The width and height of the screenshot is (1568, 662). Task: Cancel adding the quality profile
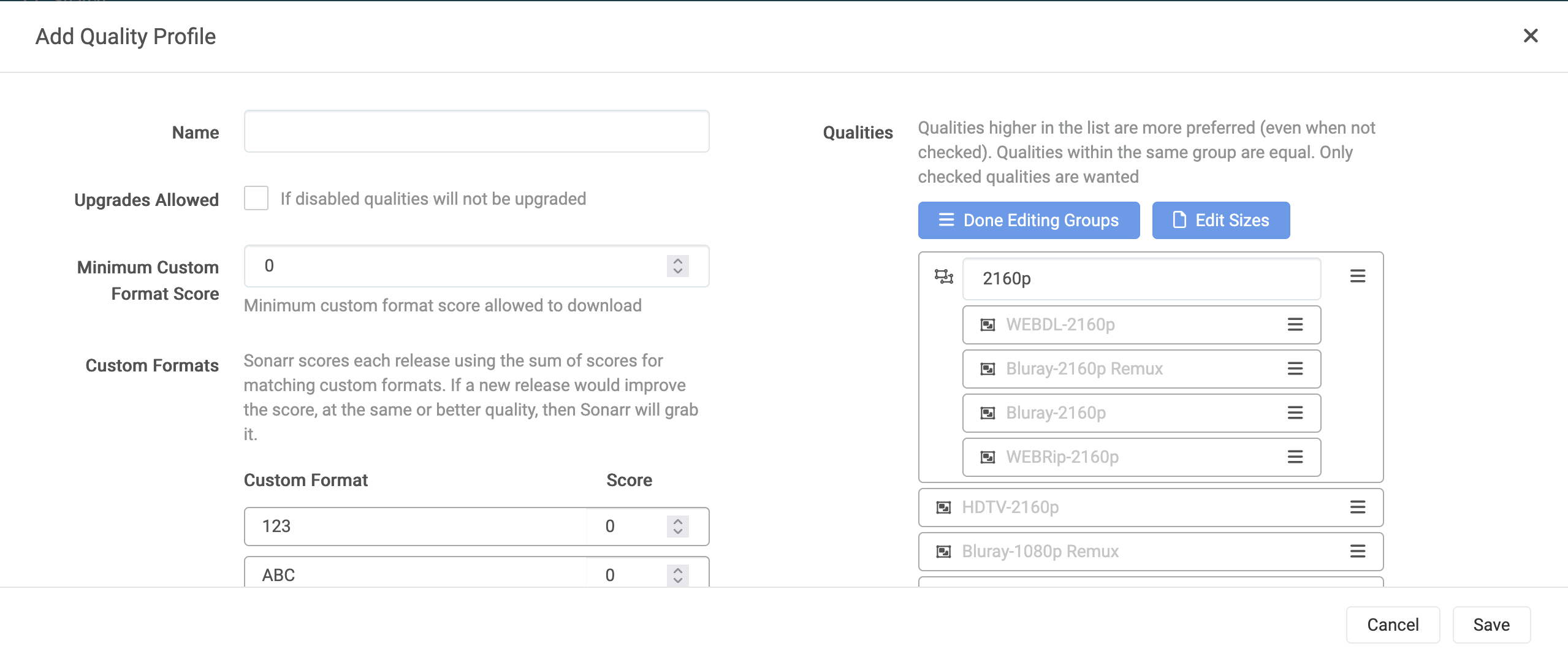click(x=1392, y=625)
